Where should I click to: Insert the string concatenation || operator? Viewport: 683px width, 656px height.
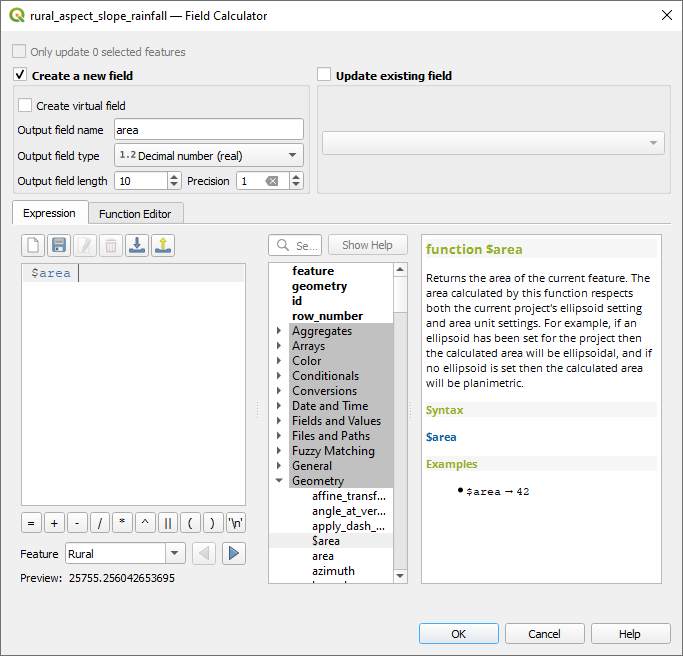point(168,522)
